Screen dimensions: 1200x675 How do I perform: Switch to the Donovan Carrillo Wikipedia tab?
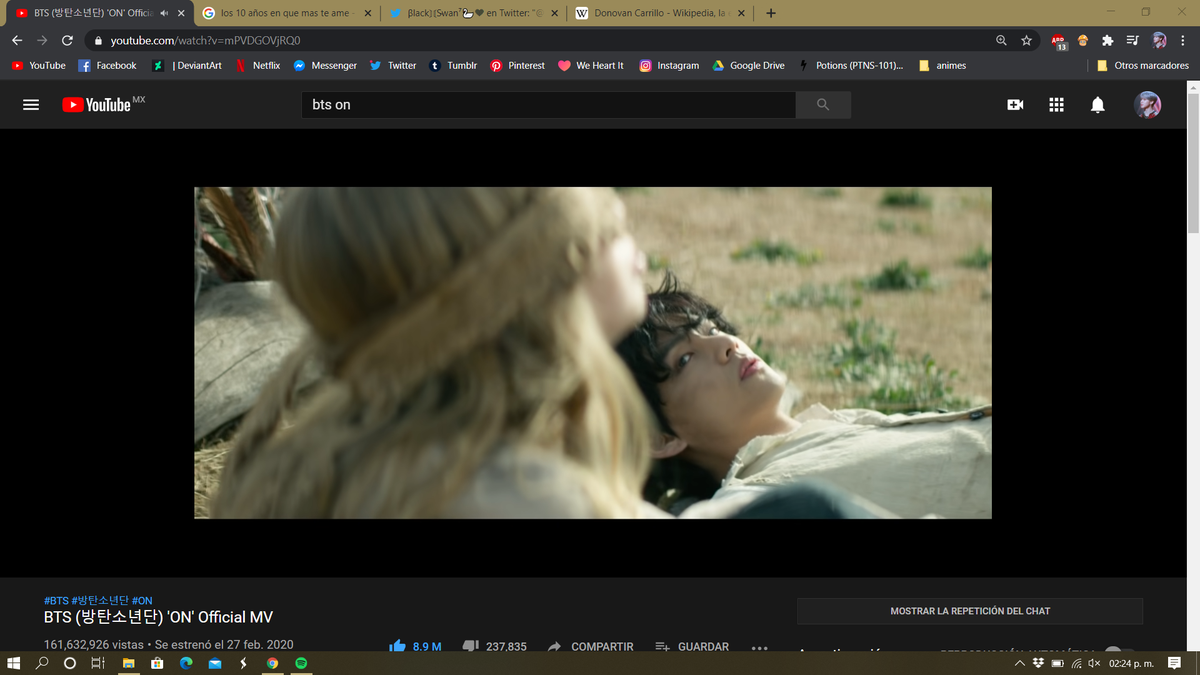pyautogui.click(x=660, y=13)
